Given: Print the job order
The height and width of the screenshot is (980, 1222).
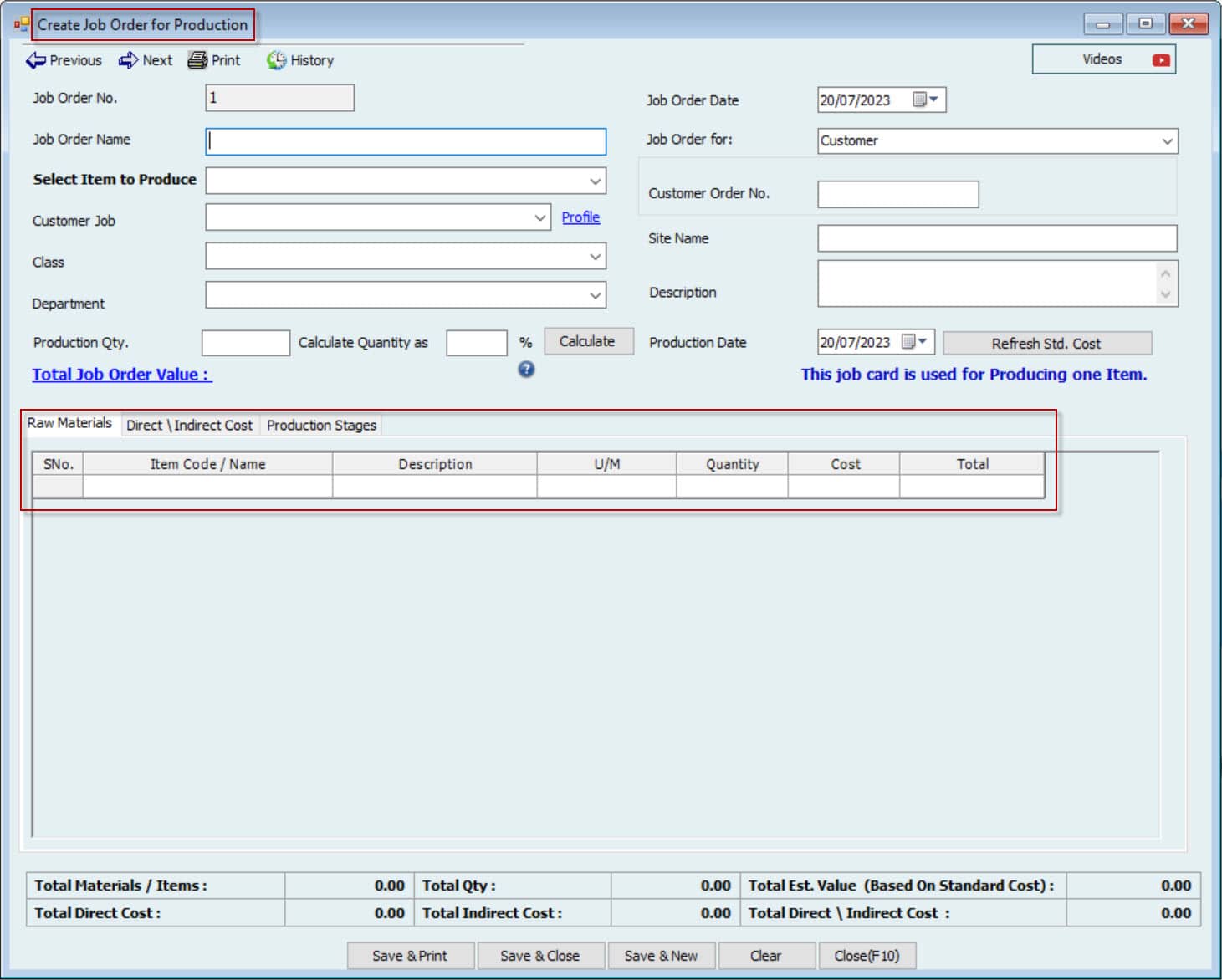Looking at the screenshot, I should (x=214, y=60).
